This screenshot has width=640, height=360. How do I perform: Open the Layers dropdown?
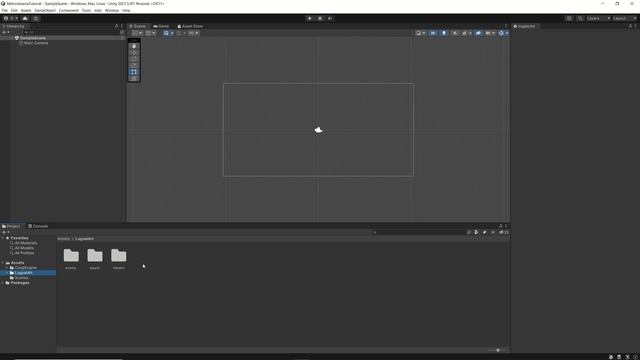click(598, 18)
